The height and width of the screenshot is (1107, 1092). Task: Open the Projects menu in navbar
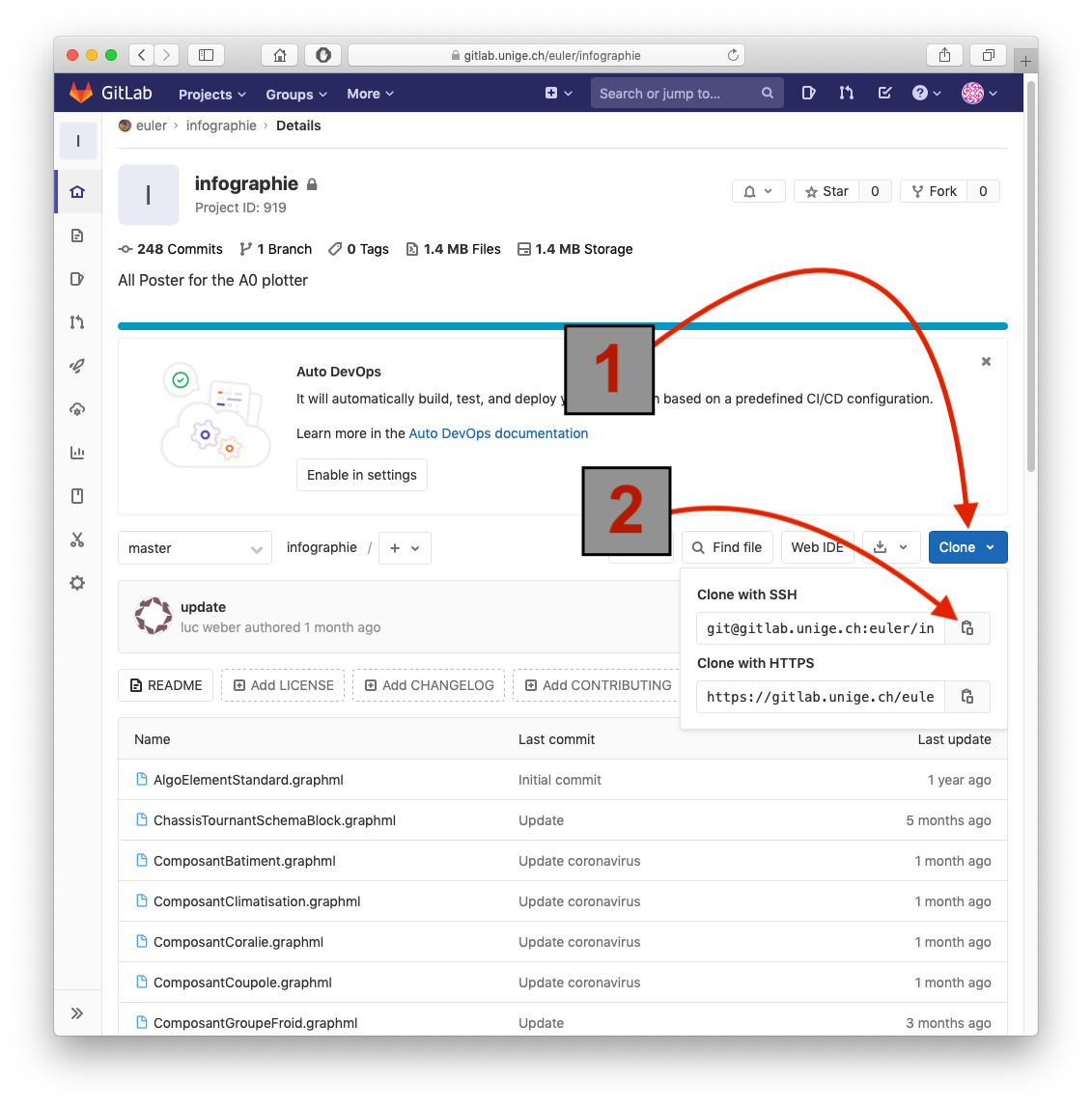[211, 95]
